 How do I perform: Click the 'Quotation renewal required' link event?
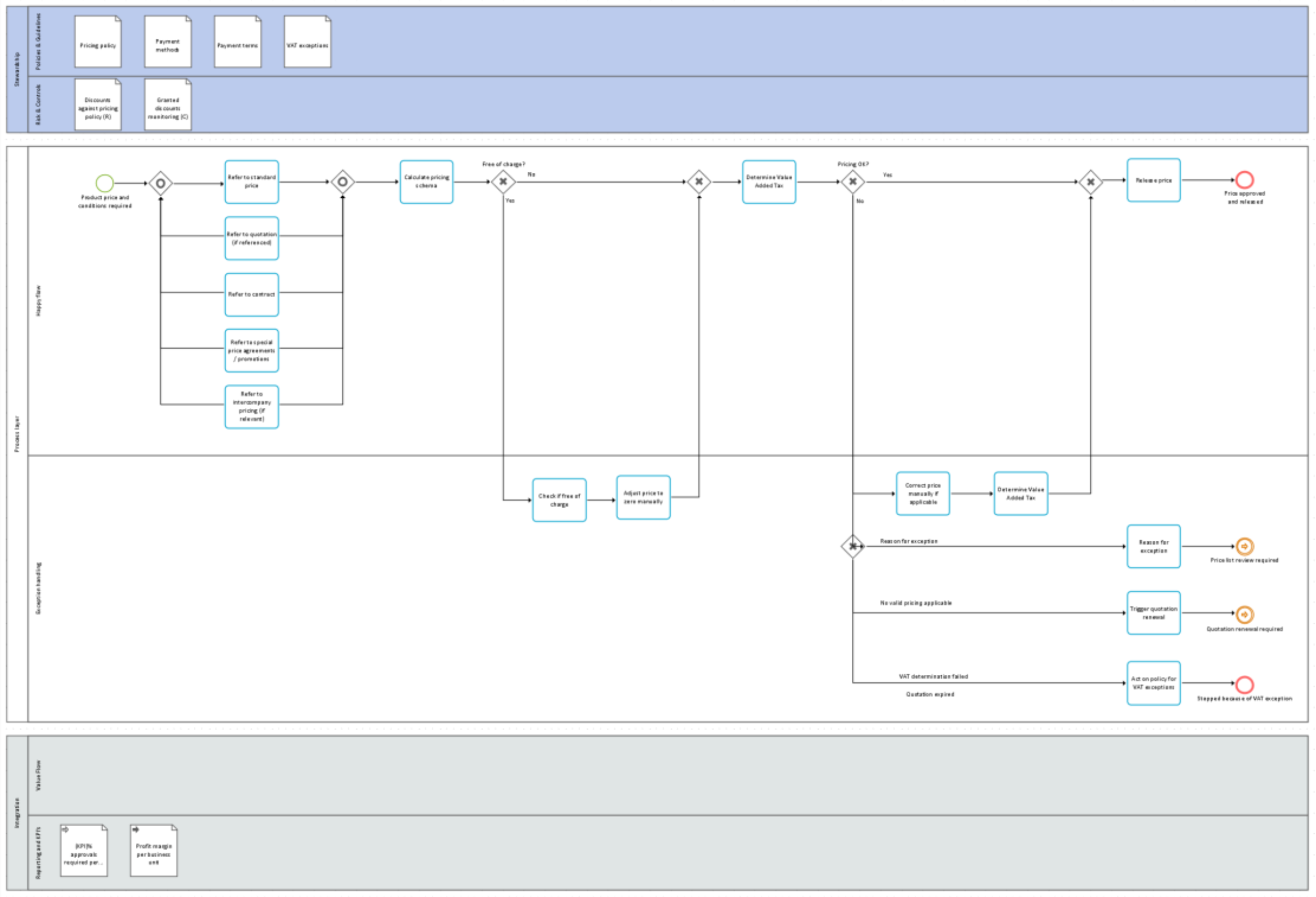pyautogui.click(x=1245, y=614)
